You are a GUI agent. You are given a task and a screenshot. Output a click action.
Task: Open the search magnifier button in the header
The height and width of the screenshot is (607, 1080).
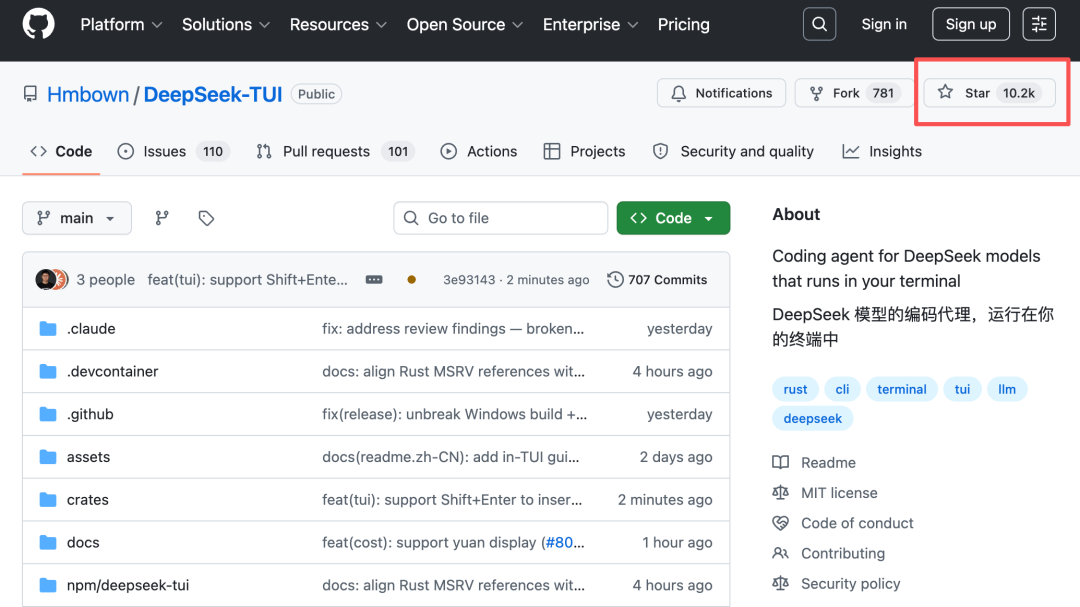click(819, 24)
